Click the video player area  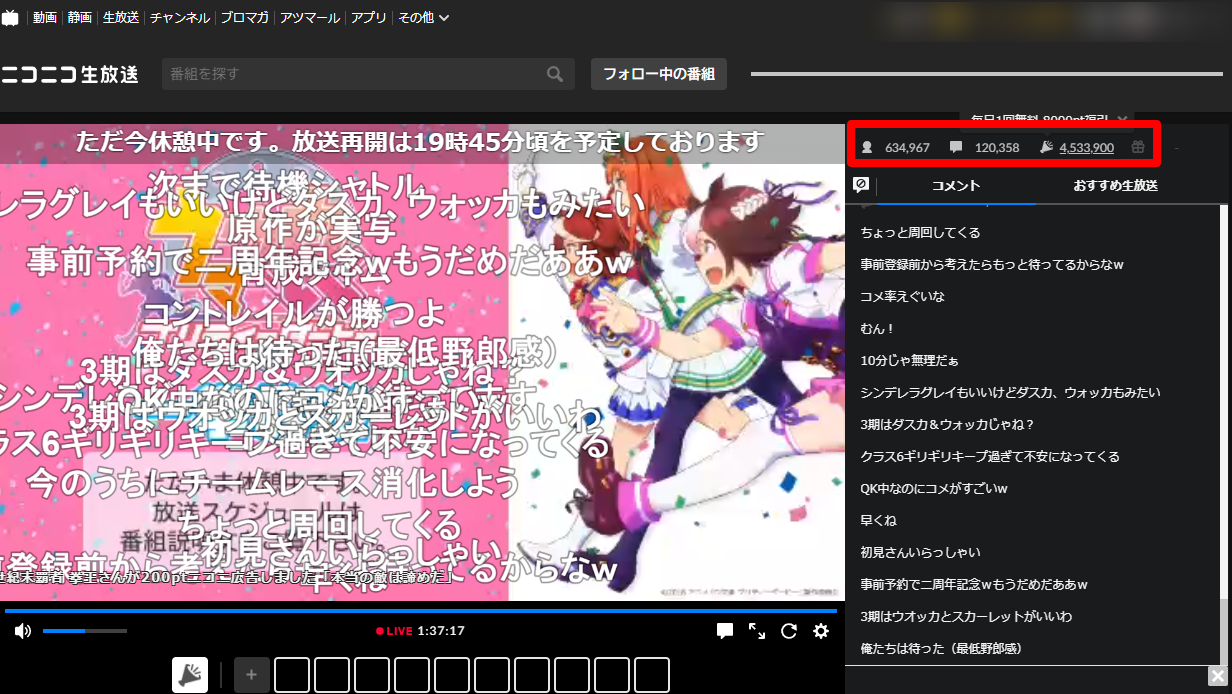click(422, 362)
